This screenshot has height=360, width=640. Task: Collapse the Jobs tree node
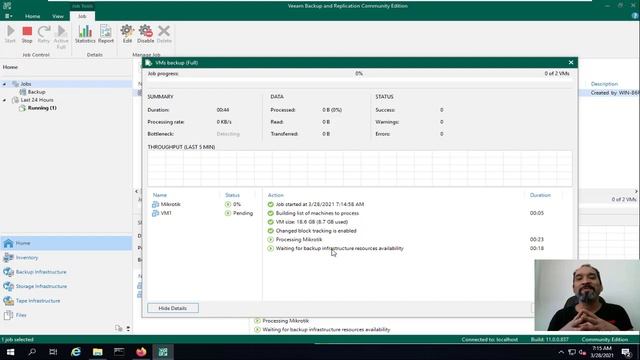tap(4, 84)
